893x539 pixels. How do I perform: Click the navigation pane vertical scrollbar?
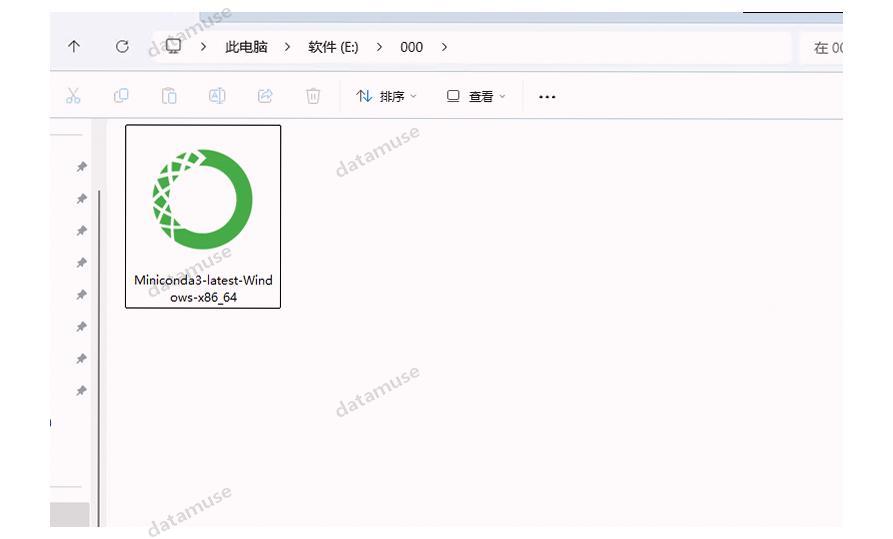tap(99, 358)
